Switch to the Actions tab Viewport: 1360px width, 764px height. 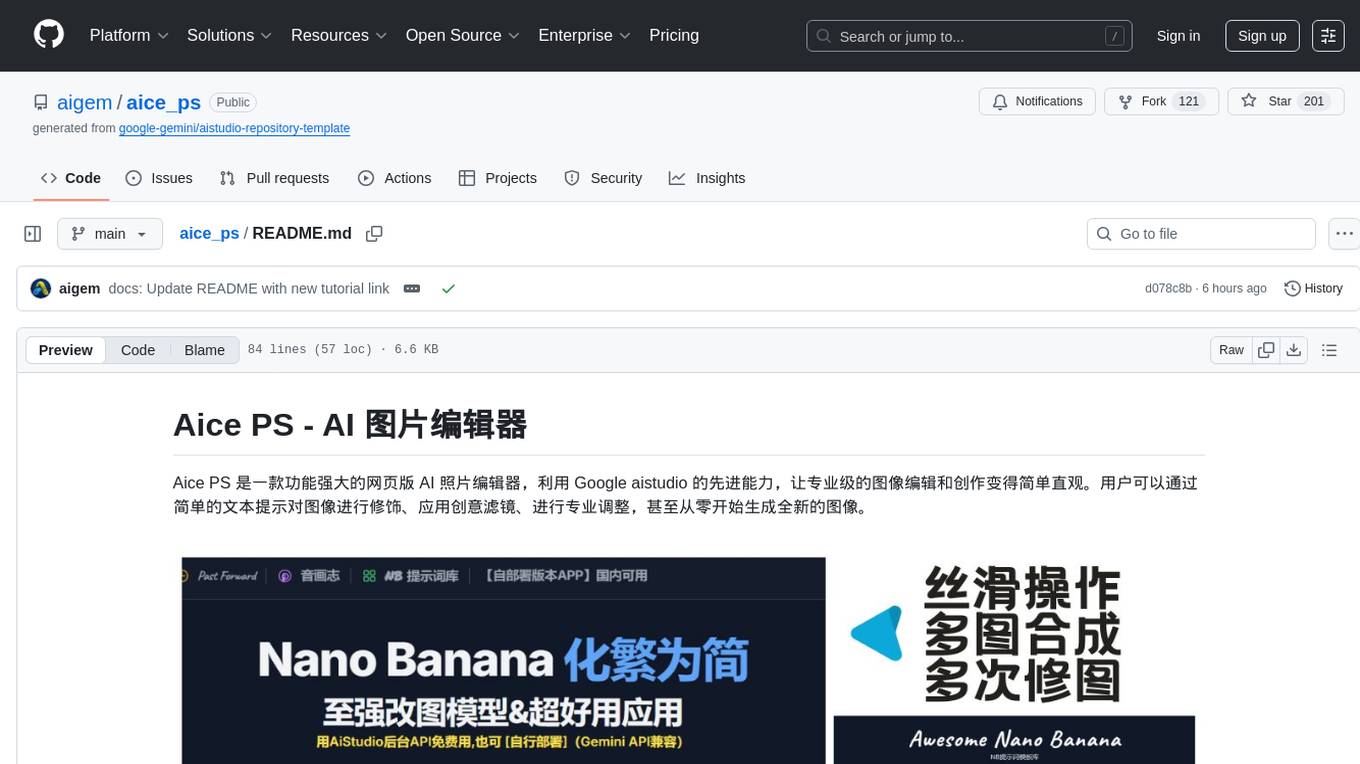tap(395, 178)
